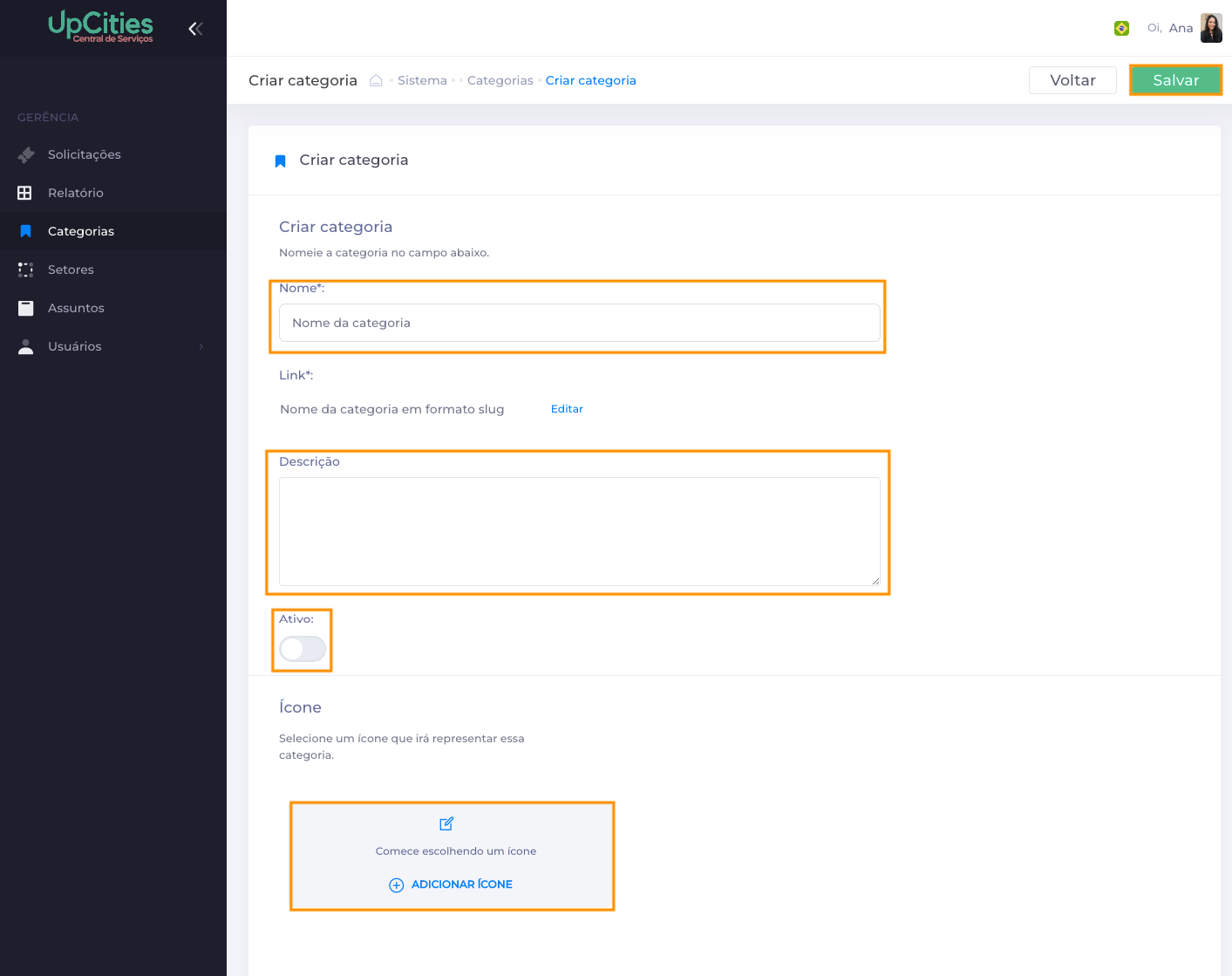Click the Categorias bookmark icon in sidebar
The width and height of the screenshot is (1232, 976).
(25, 231)
